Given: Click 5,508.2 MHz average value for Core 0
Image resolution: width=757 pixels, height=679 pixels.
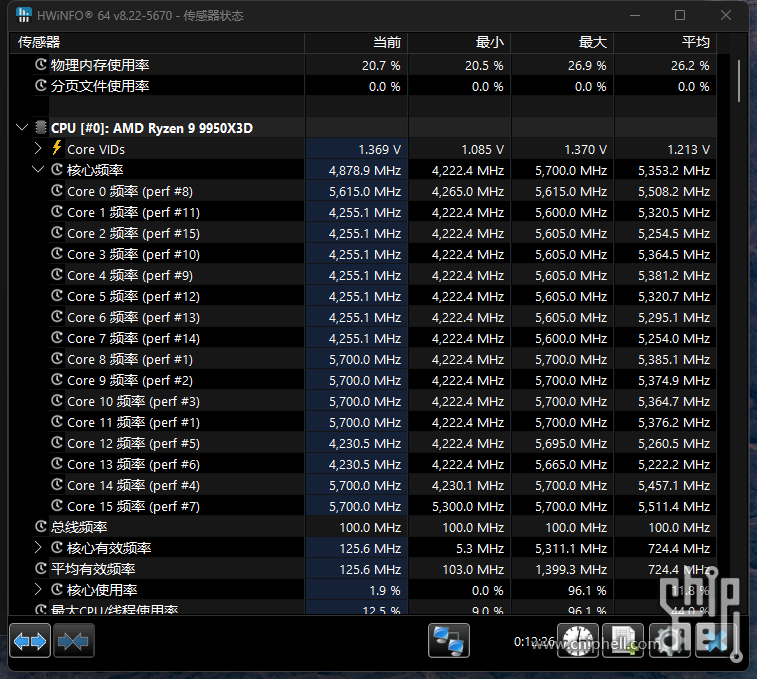Looking at the screenshot, I should [673, 192].
